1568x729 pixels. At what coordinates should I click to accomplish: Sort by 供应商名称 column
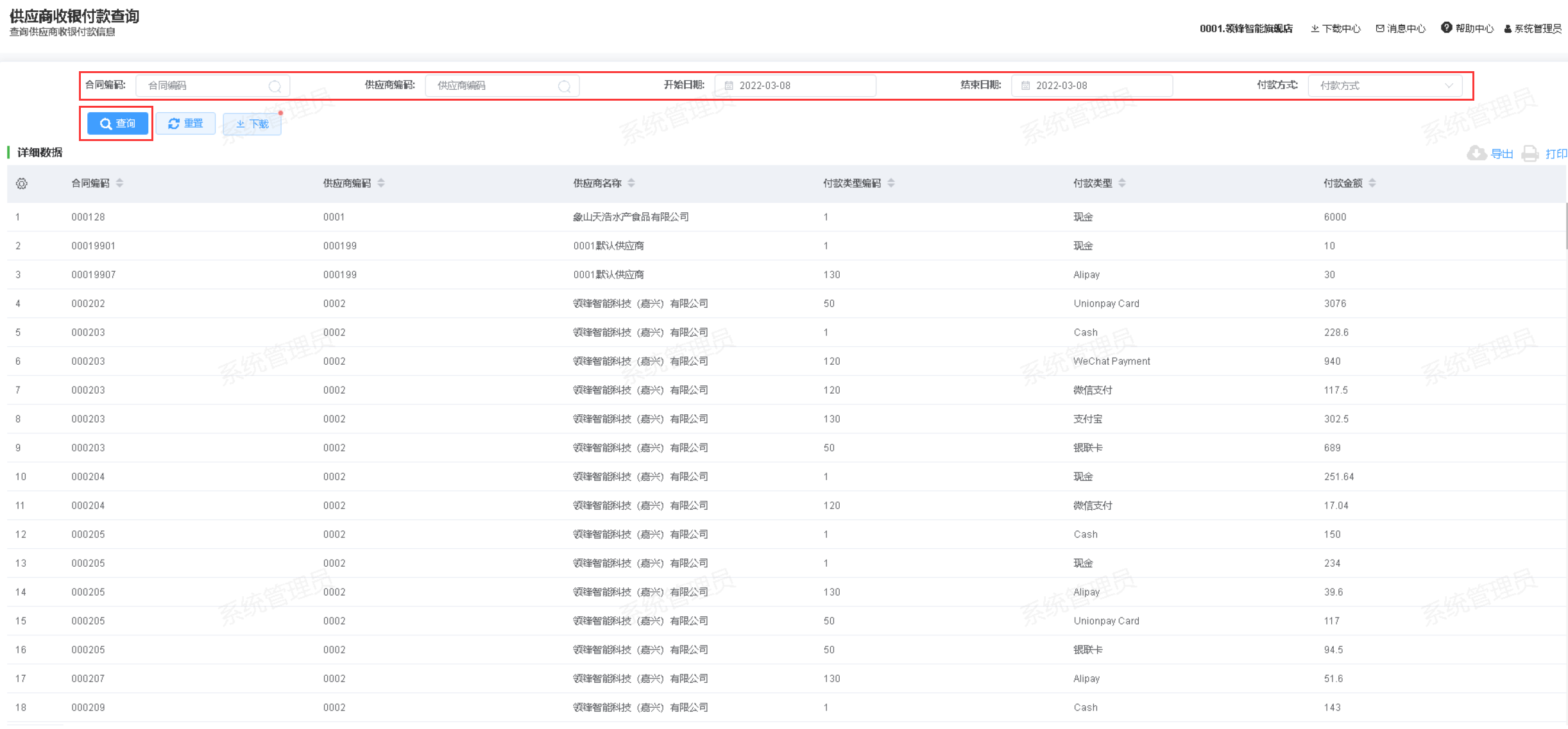point(631,183)
